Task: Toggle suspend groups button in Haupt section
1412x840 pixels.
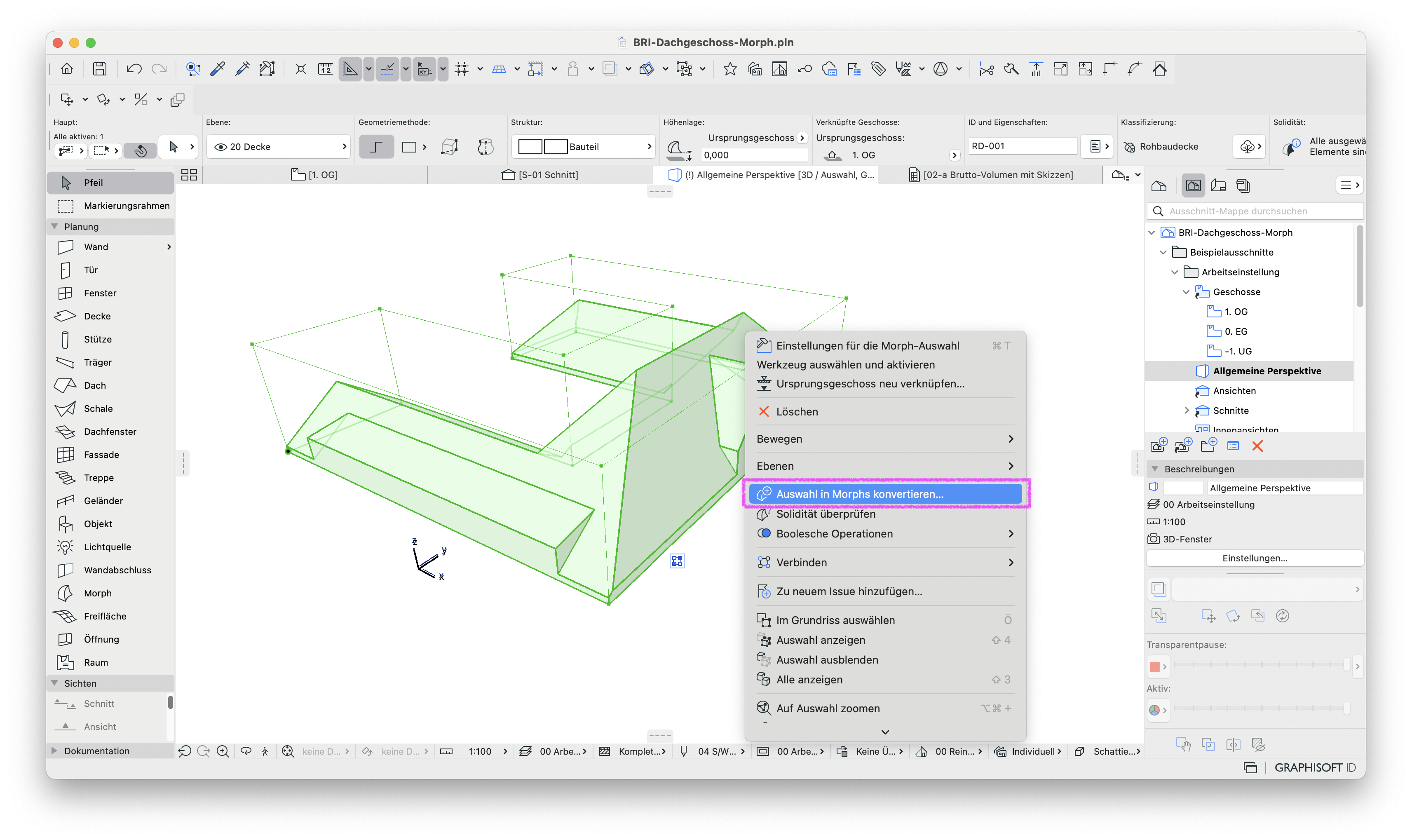Action: click(141, 150)
